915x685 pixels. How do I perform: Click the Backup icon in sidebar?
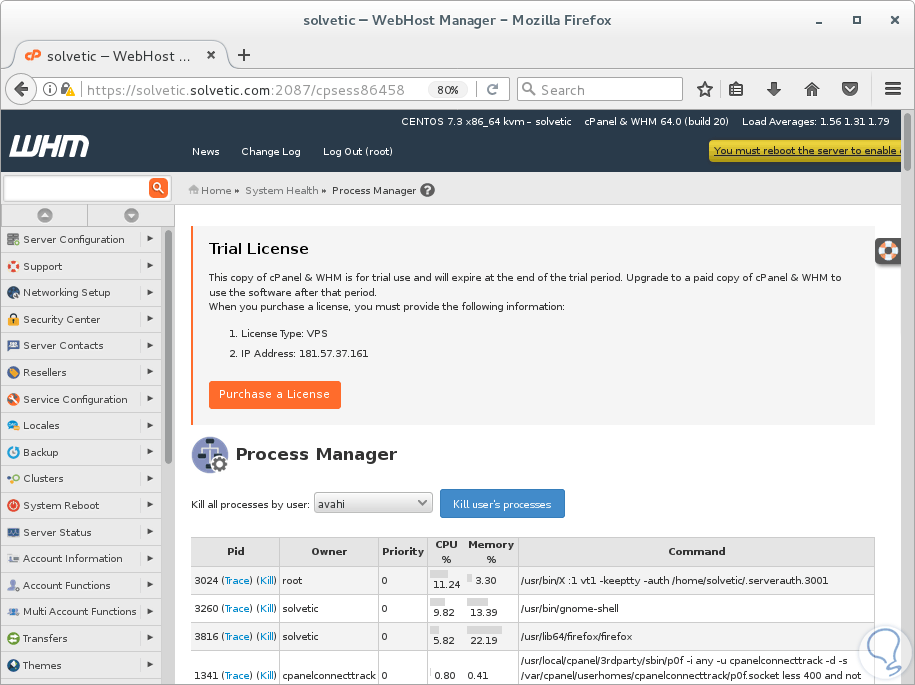pos(13,452)
